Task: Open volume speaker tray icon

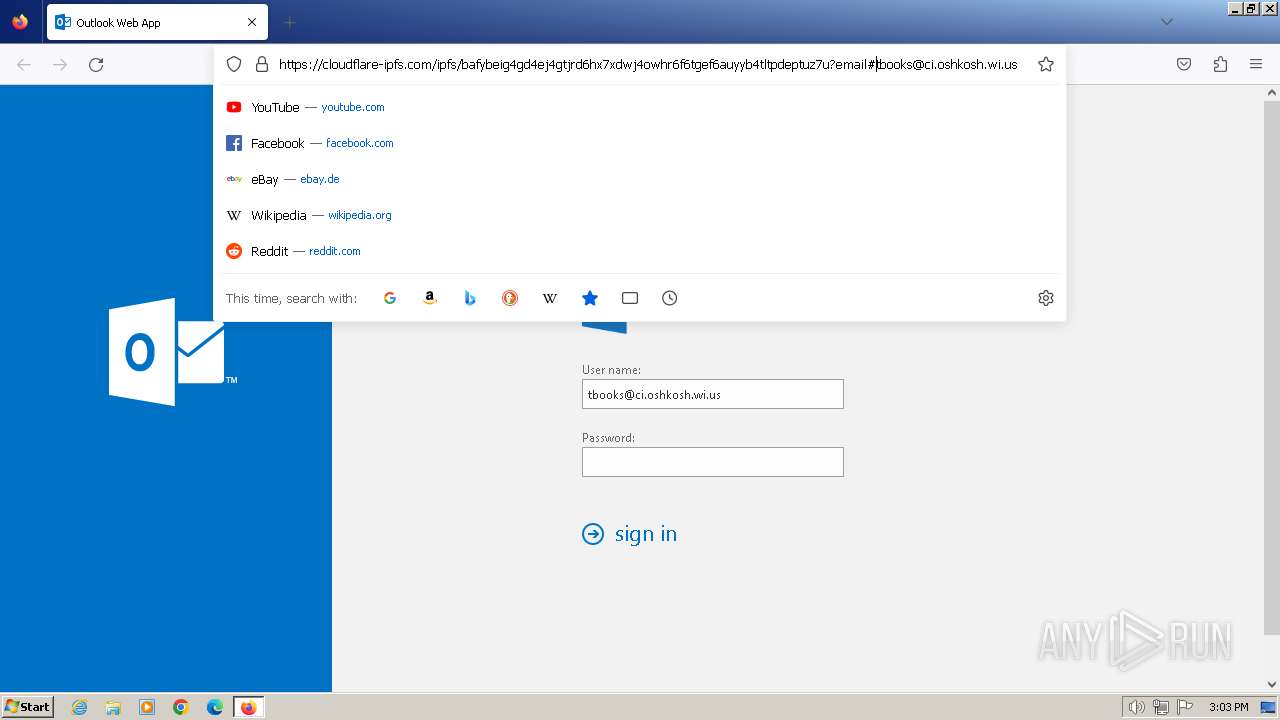Action: point(1136,707)
